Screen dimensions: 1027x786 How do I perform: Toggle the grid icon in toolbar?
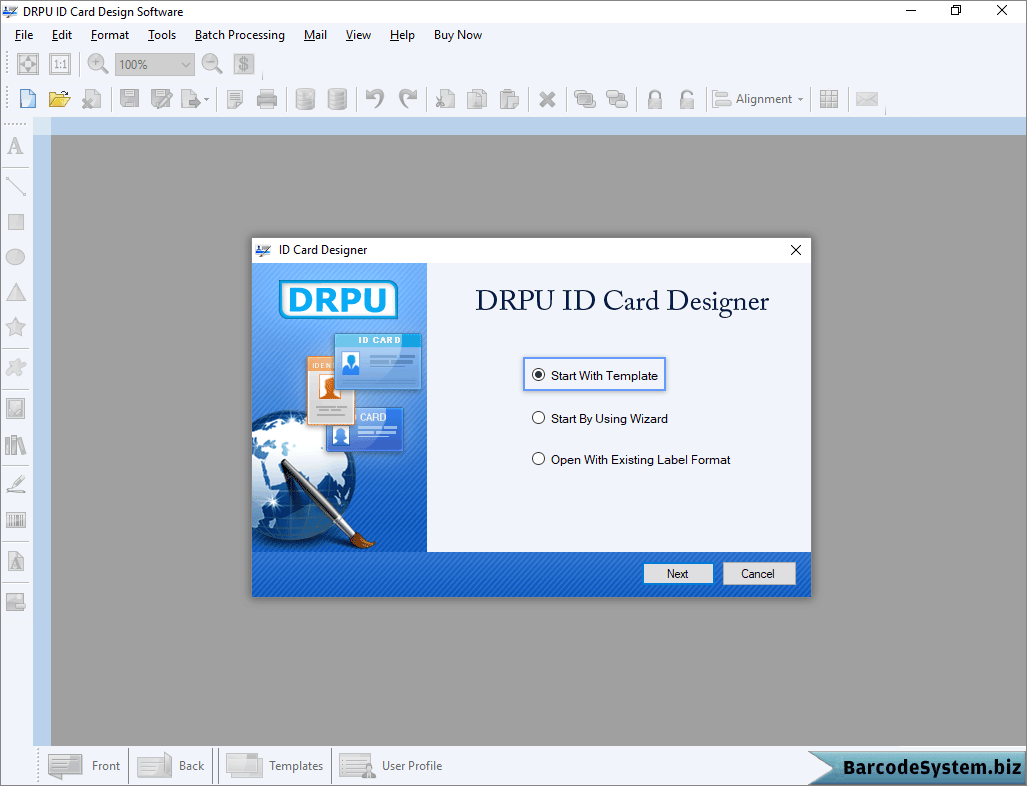pos(829,99)
